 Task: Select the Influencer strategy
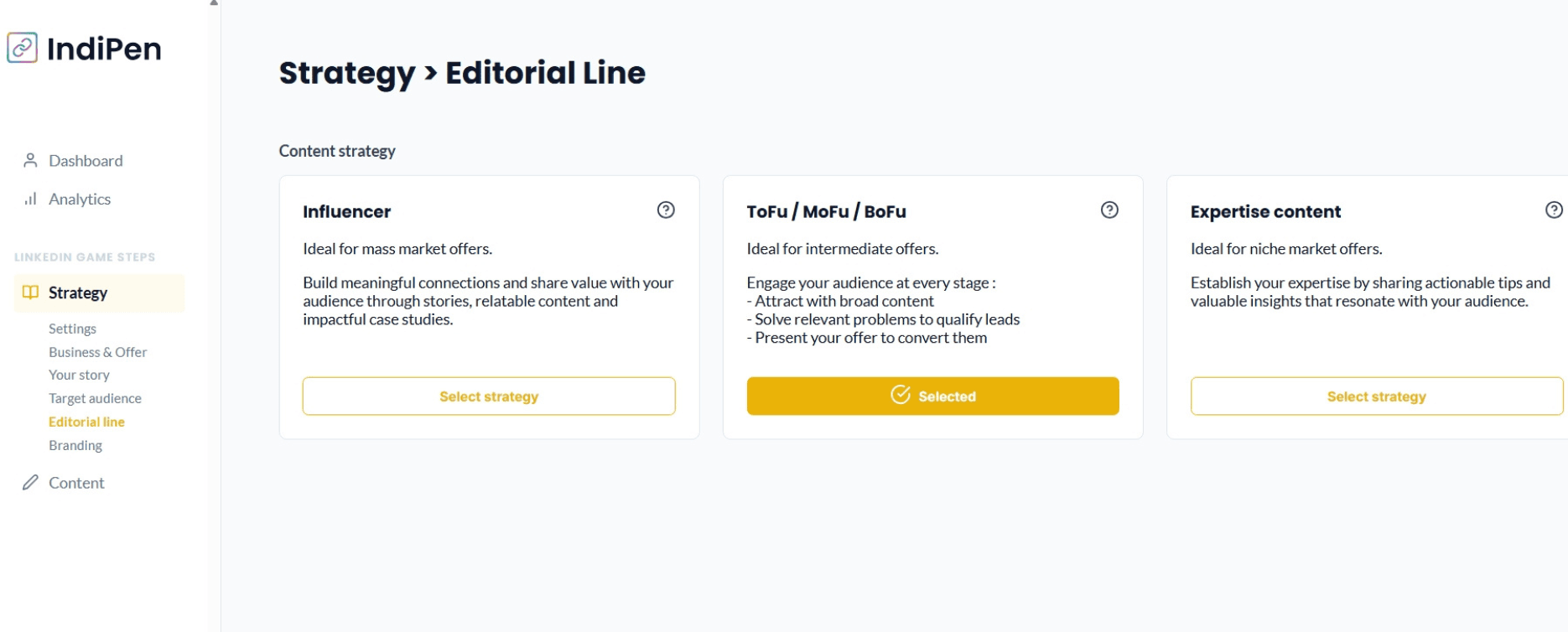tap(489, 396)
